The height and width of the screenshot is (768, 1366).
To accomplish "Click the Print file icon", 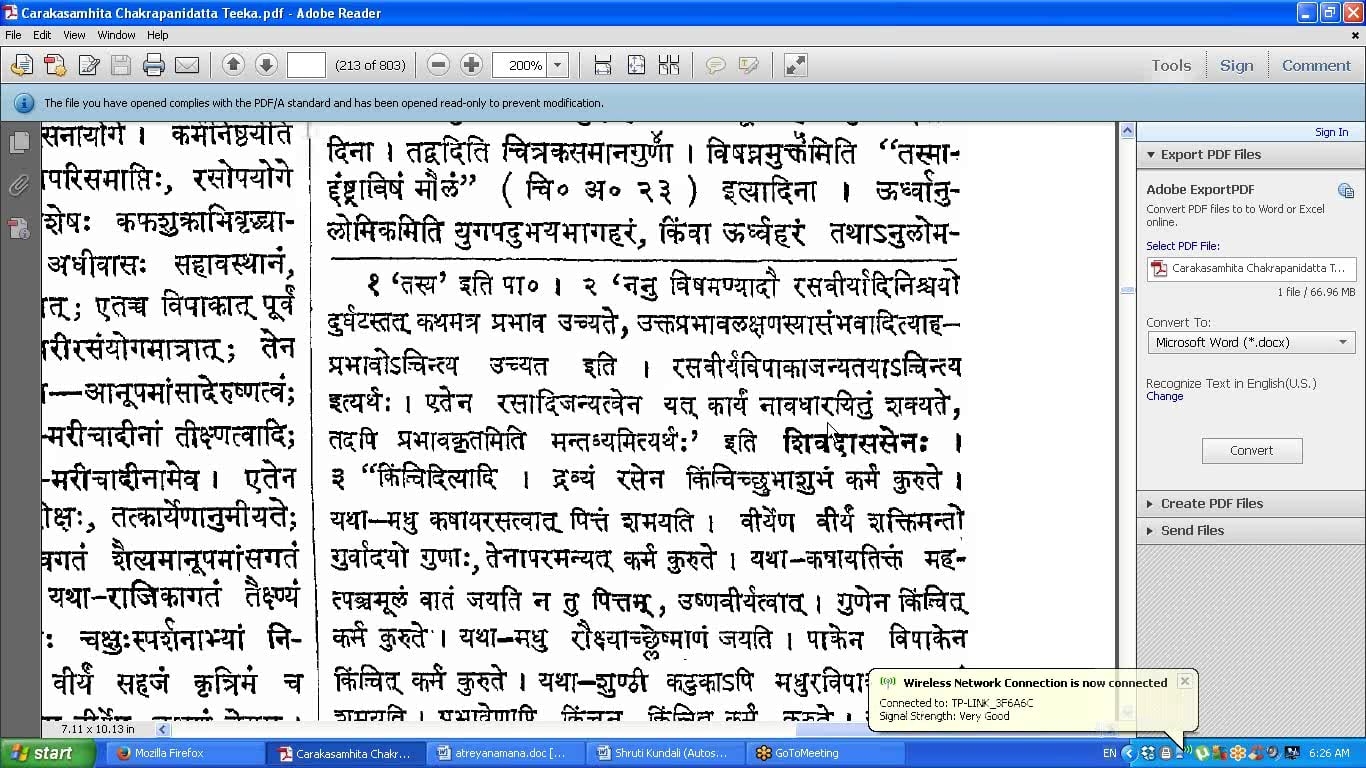I will pos(153,66).
